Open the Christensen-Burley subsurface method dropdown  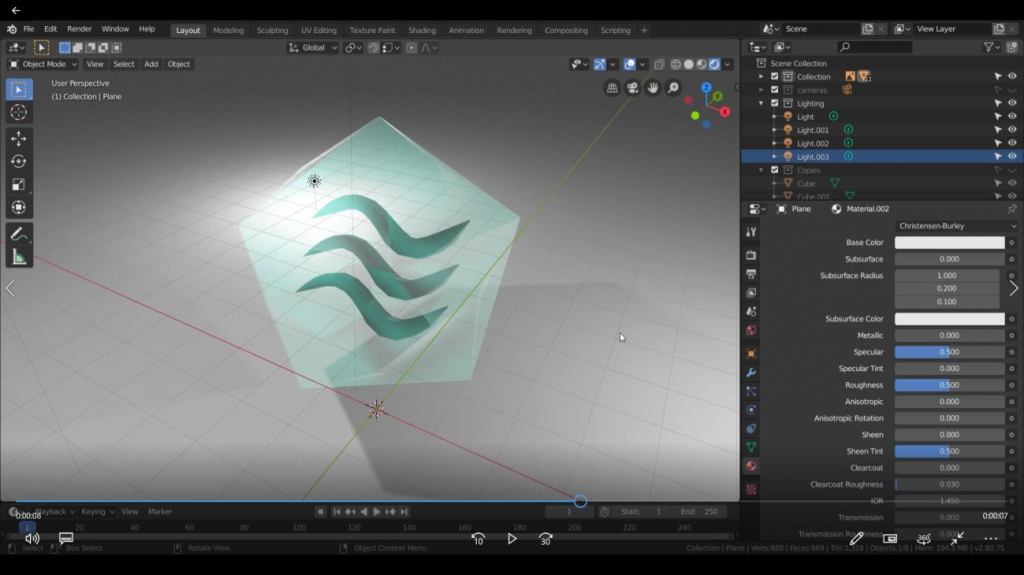point(955,226)
